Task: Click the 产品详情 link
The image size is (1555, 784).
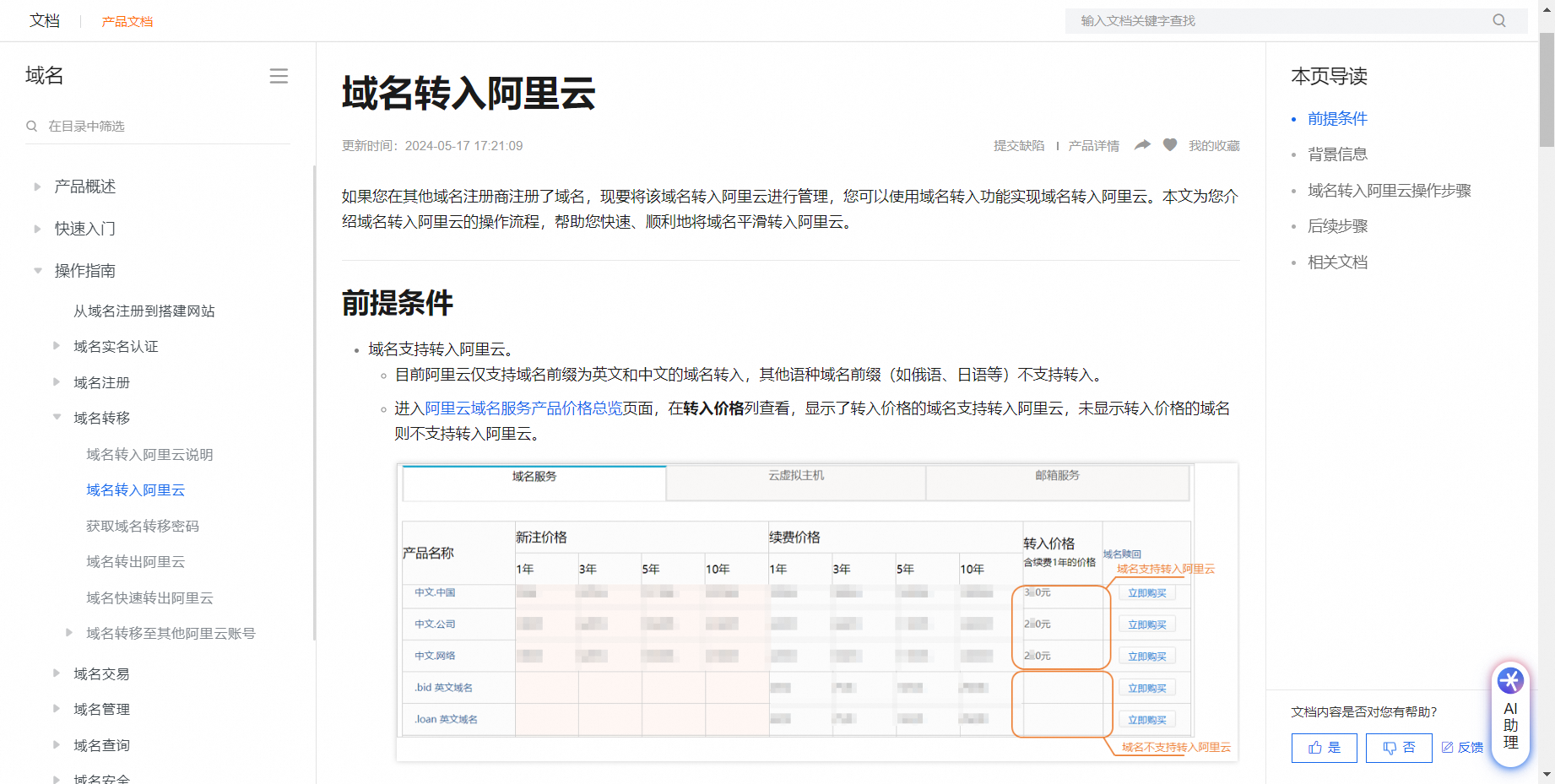Action: click(x=1094, y=146)
